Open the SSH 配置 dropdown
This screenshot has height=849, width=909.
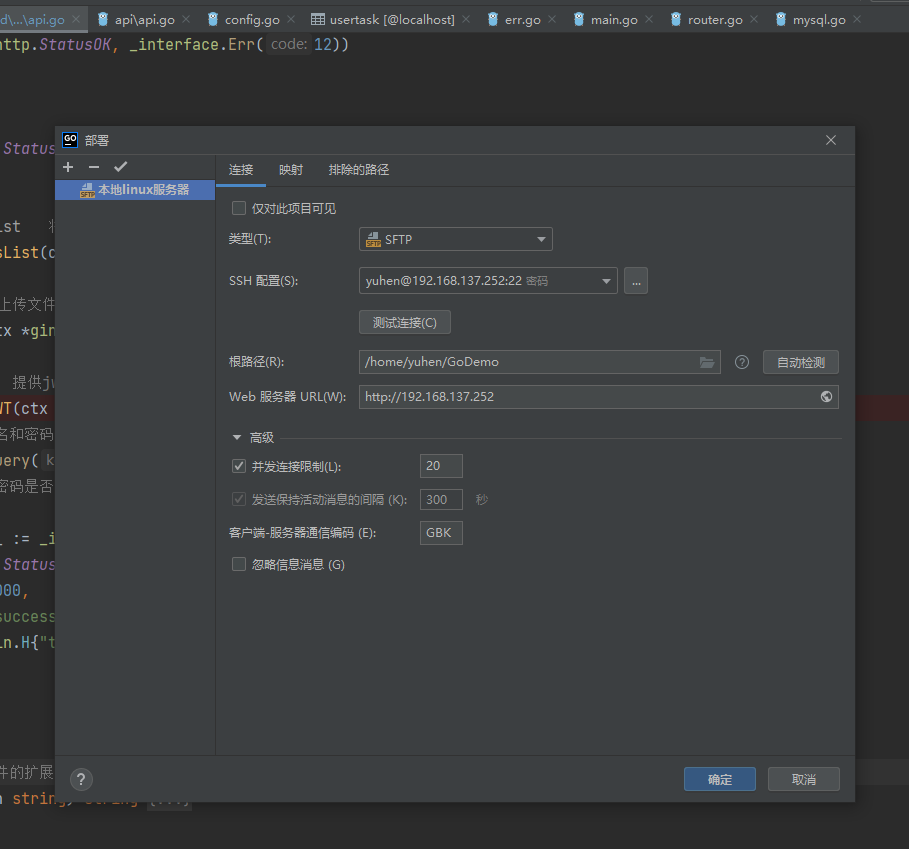(488, 280)
